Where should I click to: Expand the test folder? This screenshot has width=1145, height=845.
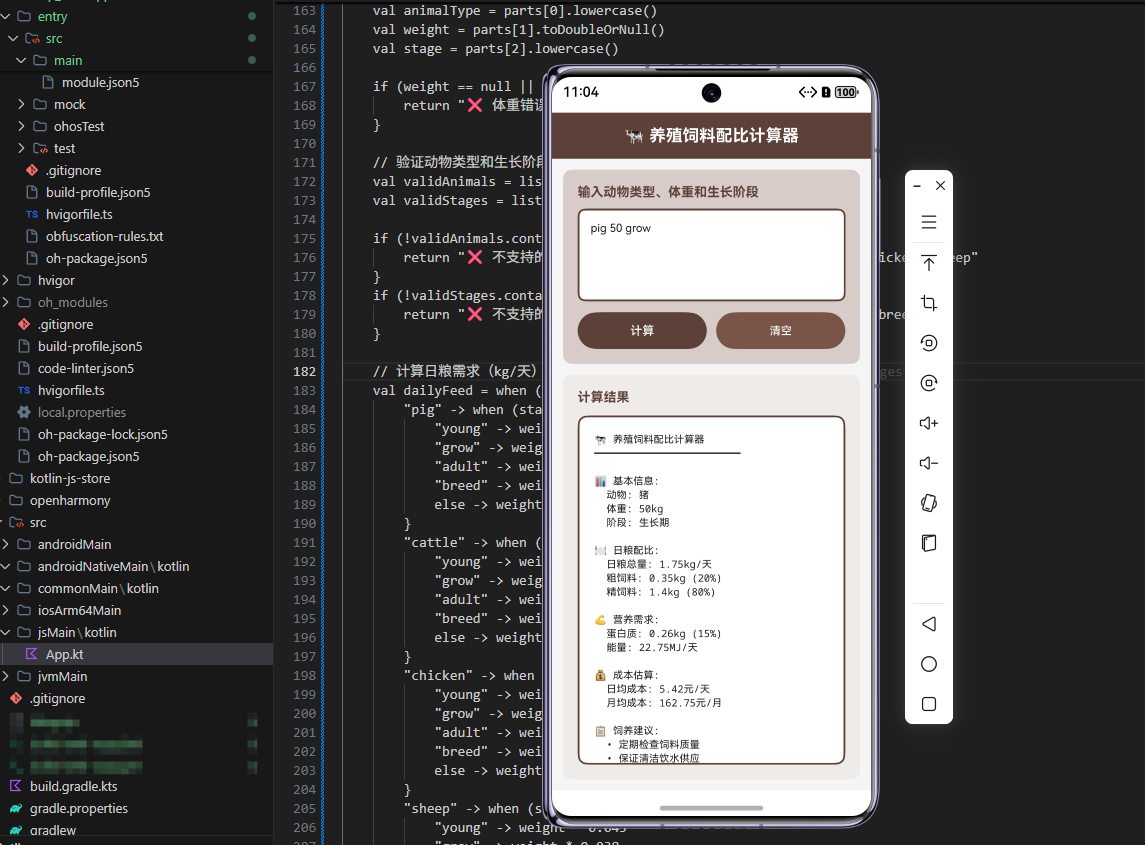[20, 148]
